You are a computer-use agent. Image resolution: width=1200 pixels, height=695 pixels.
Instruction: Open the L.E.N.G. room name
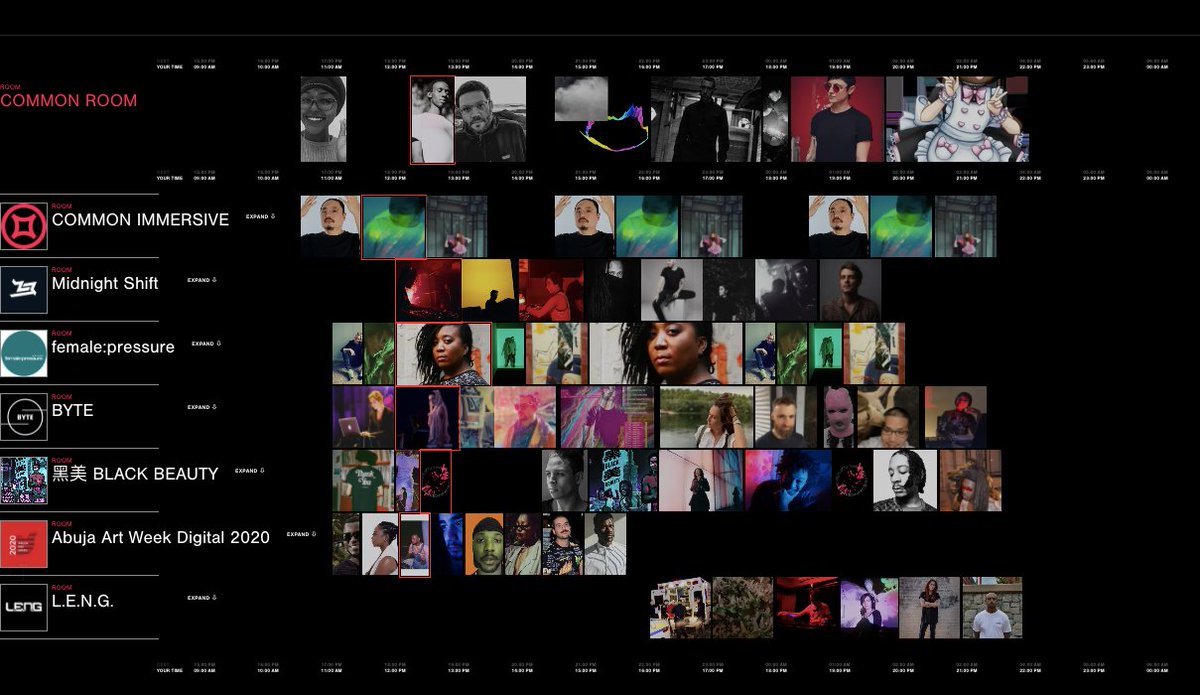(83, 601)
